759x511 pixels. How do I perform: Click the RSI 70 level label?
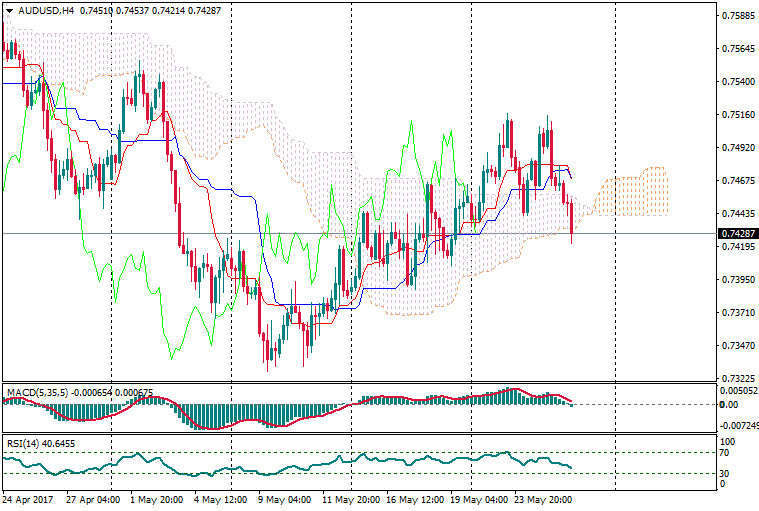(726, 453)
